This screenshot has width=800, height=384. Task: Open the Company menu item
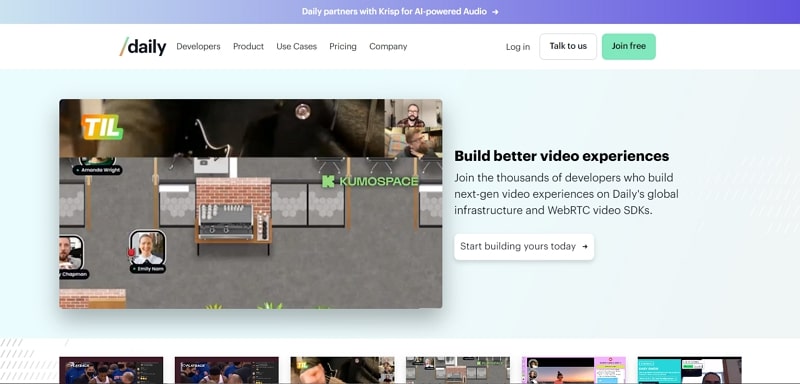388,46
